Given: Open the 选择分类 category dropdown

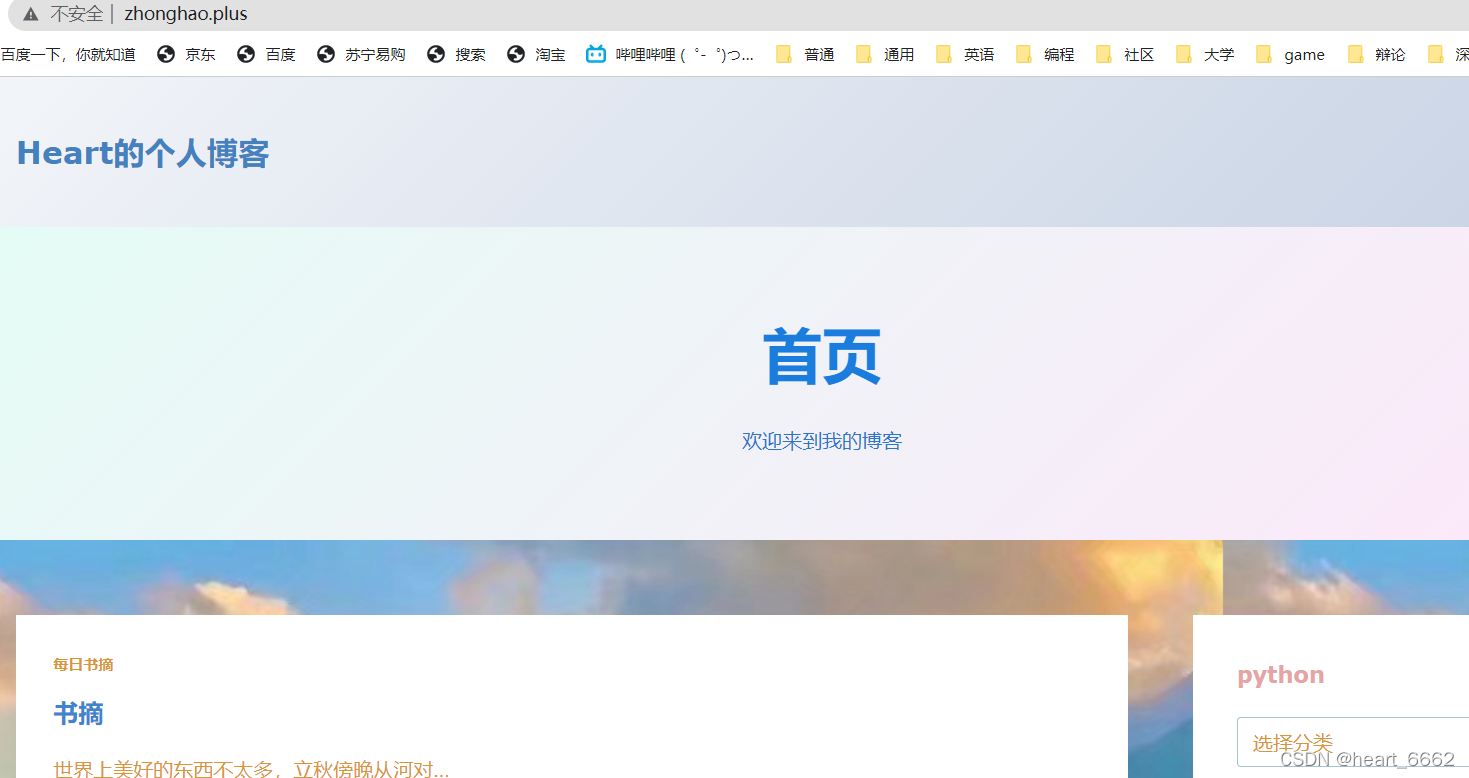Looking at the screenshot, I should (x=1353, y=742).
